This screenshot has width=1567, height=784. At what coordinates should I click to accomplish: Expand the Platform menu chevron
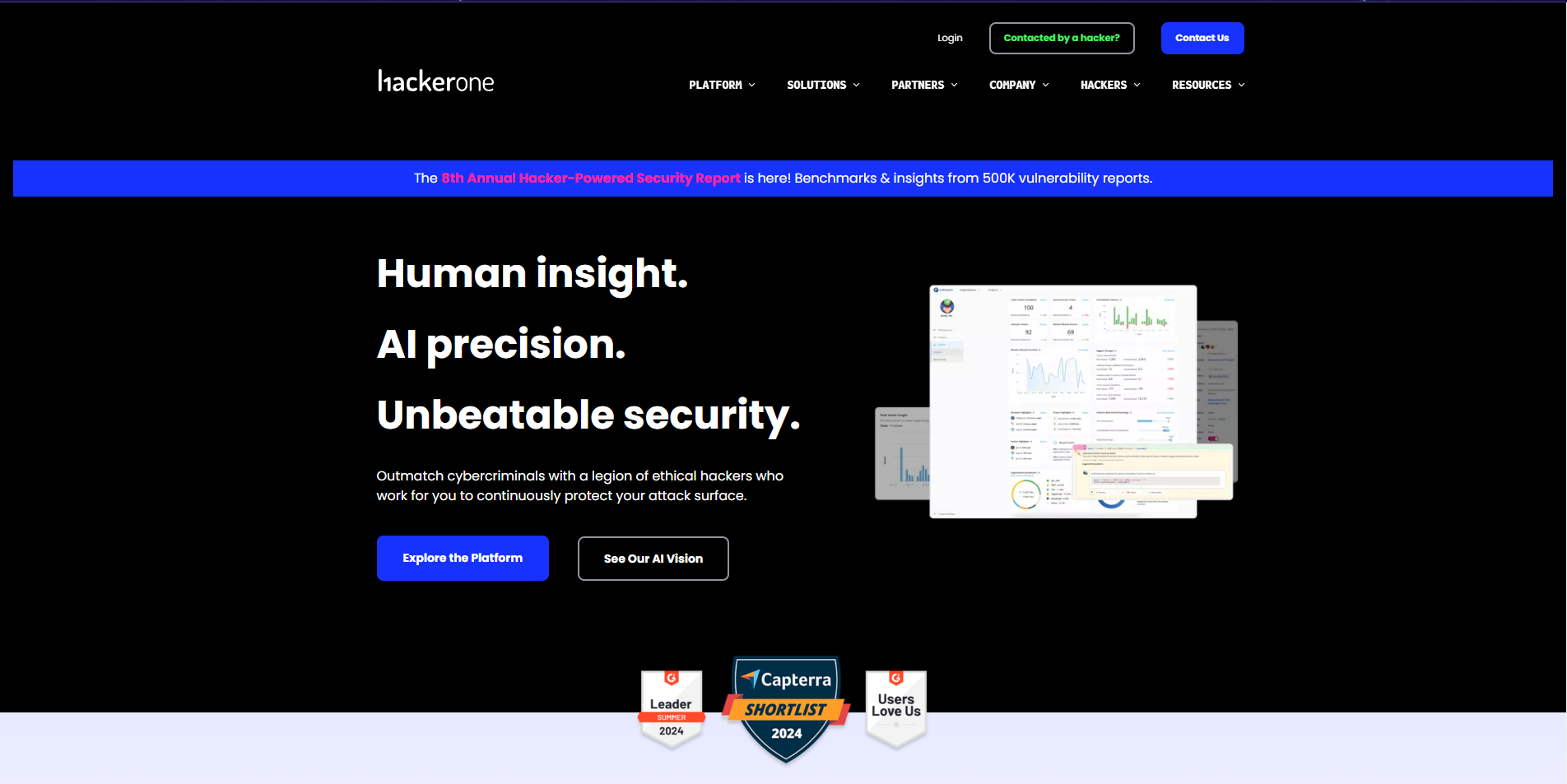pyautogui.click(x=751, y=85)
